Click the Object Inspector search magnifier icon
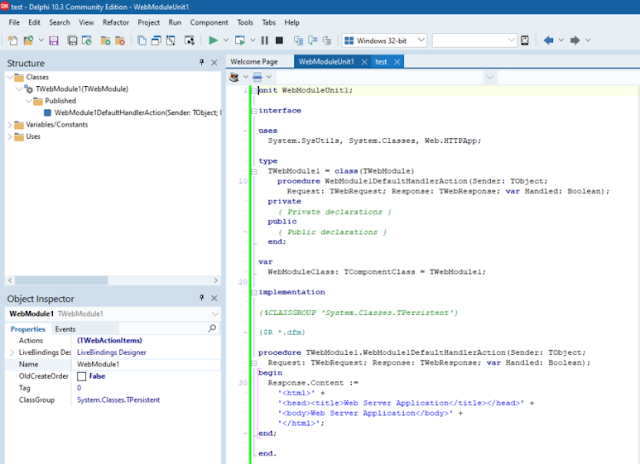 click(212, 328)
